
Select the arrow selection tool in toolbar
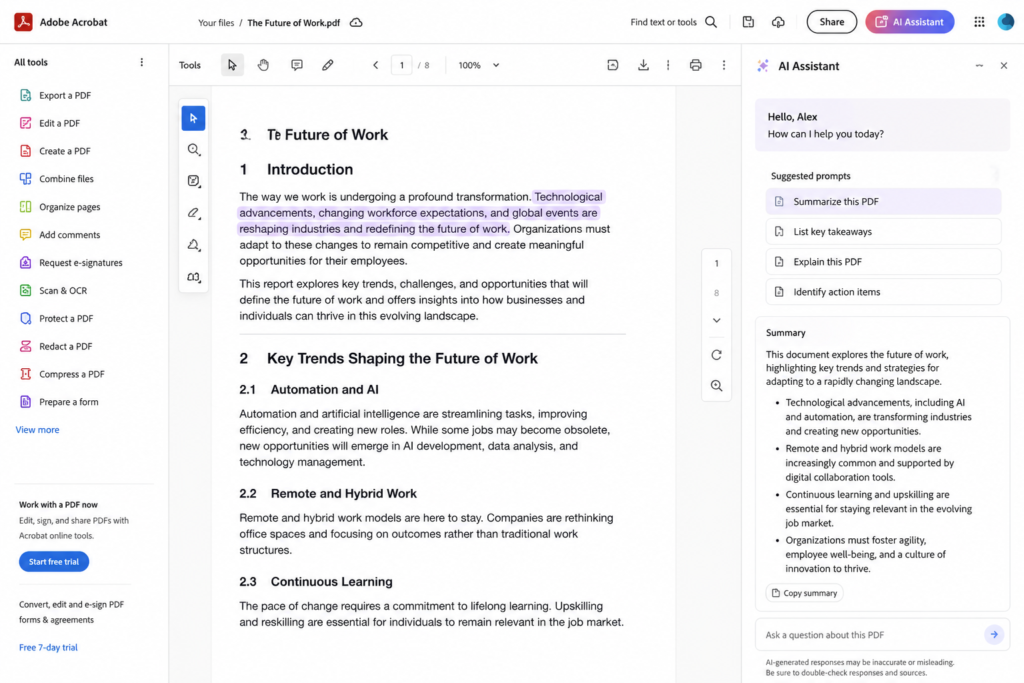pyautogui.click(x=232, y=65)
